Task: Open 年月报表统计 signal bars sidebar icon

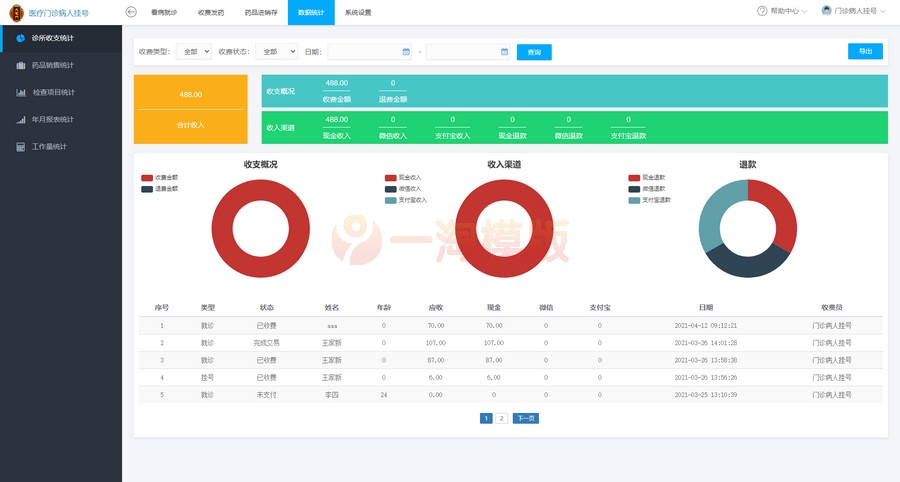Action: coord(21,119)
